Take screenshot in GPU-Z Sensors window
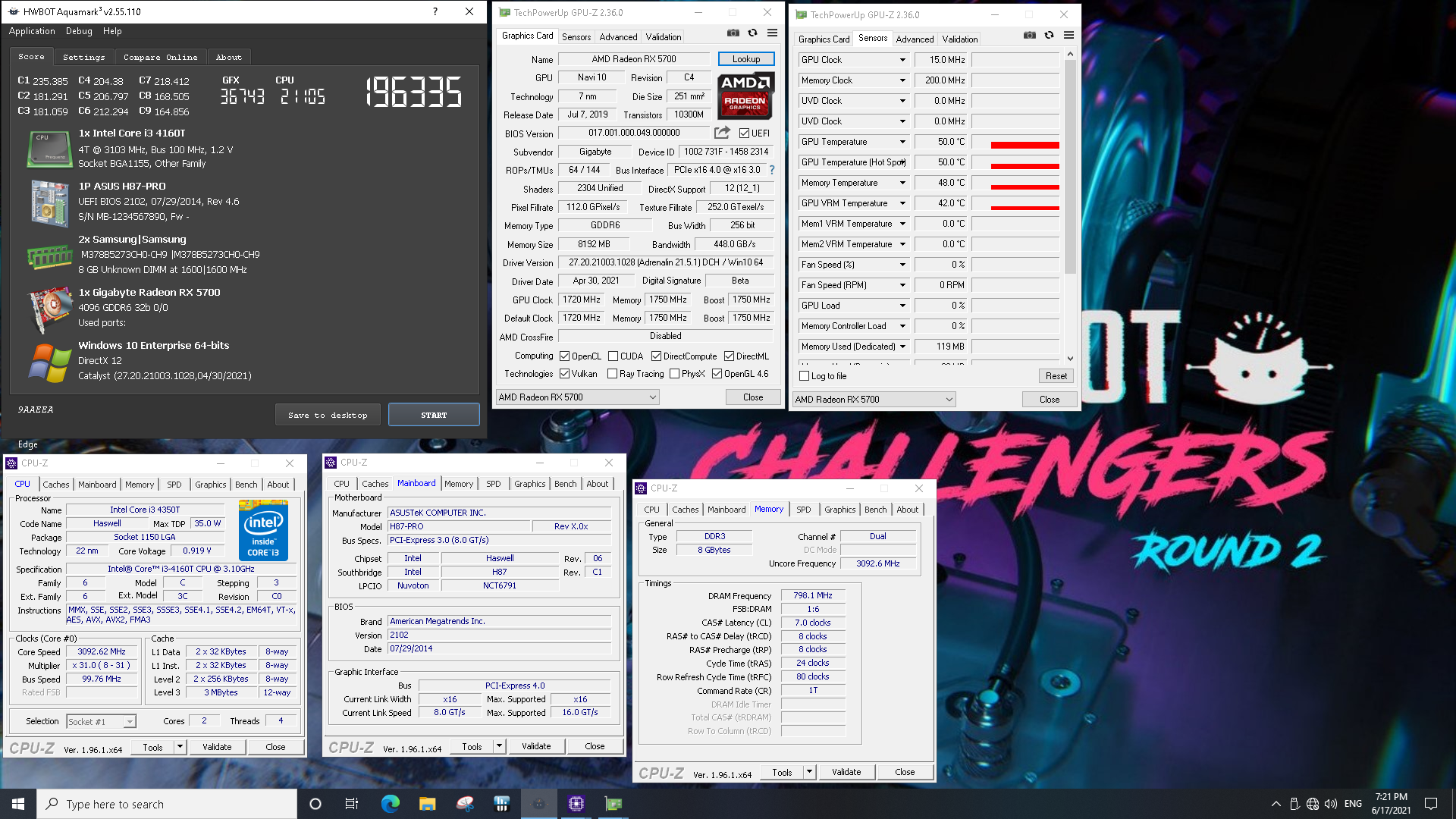This screenshot has height=819, width=1456. (x=1029, y=35)
